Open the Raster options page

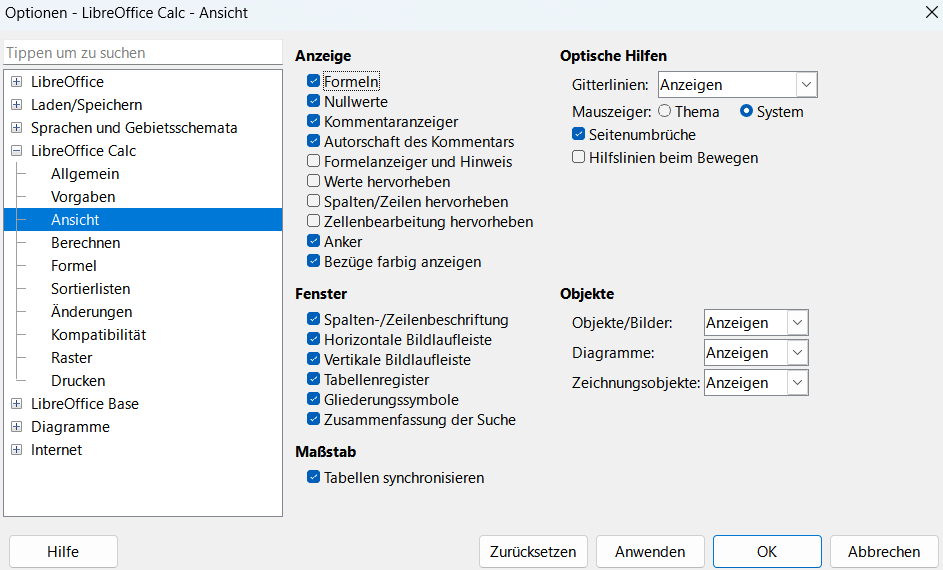click(72, 358)
